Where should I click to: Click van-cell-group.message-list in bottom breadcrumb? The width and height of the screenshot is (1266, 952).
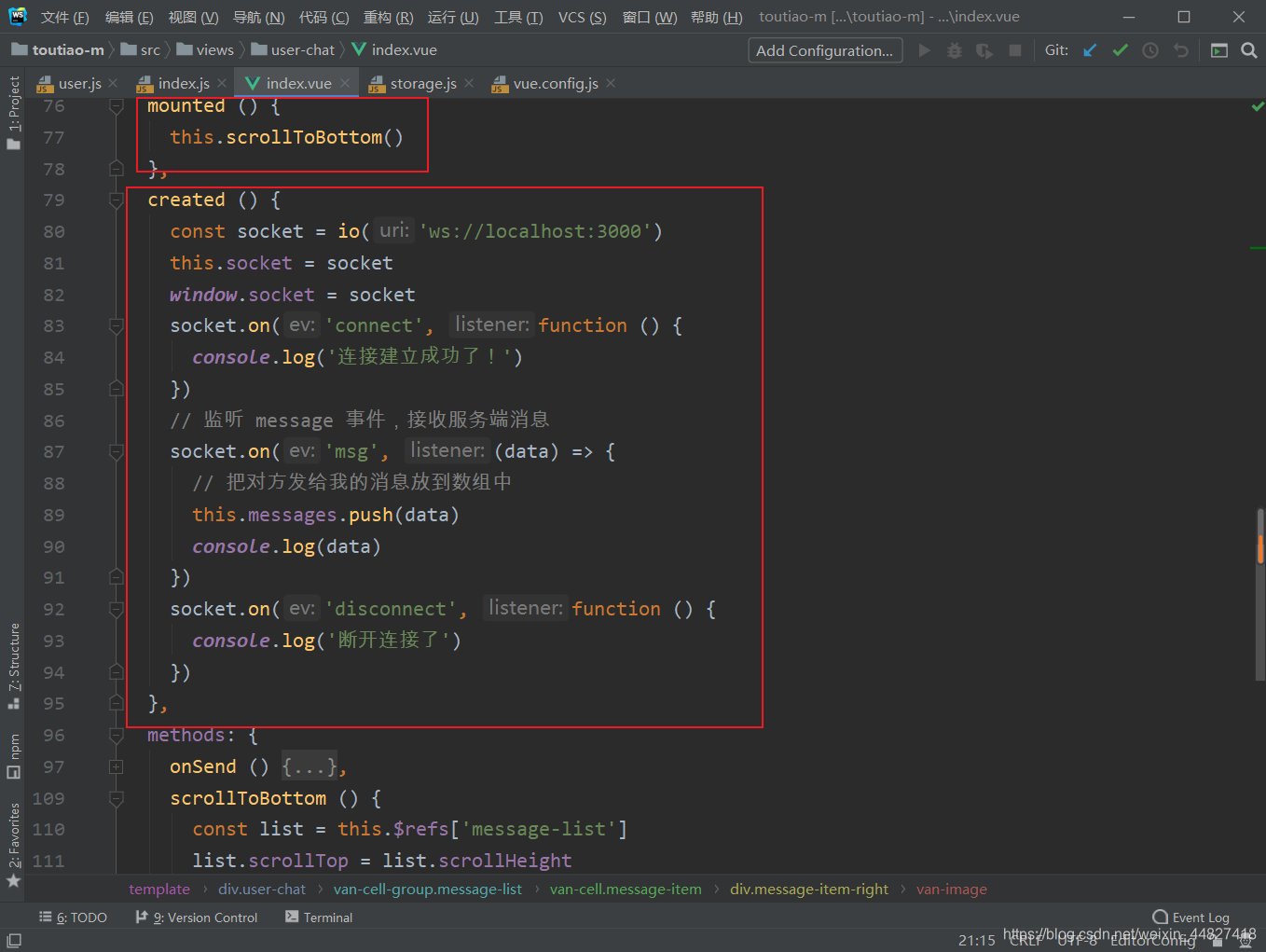(428, 890)
